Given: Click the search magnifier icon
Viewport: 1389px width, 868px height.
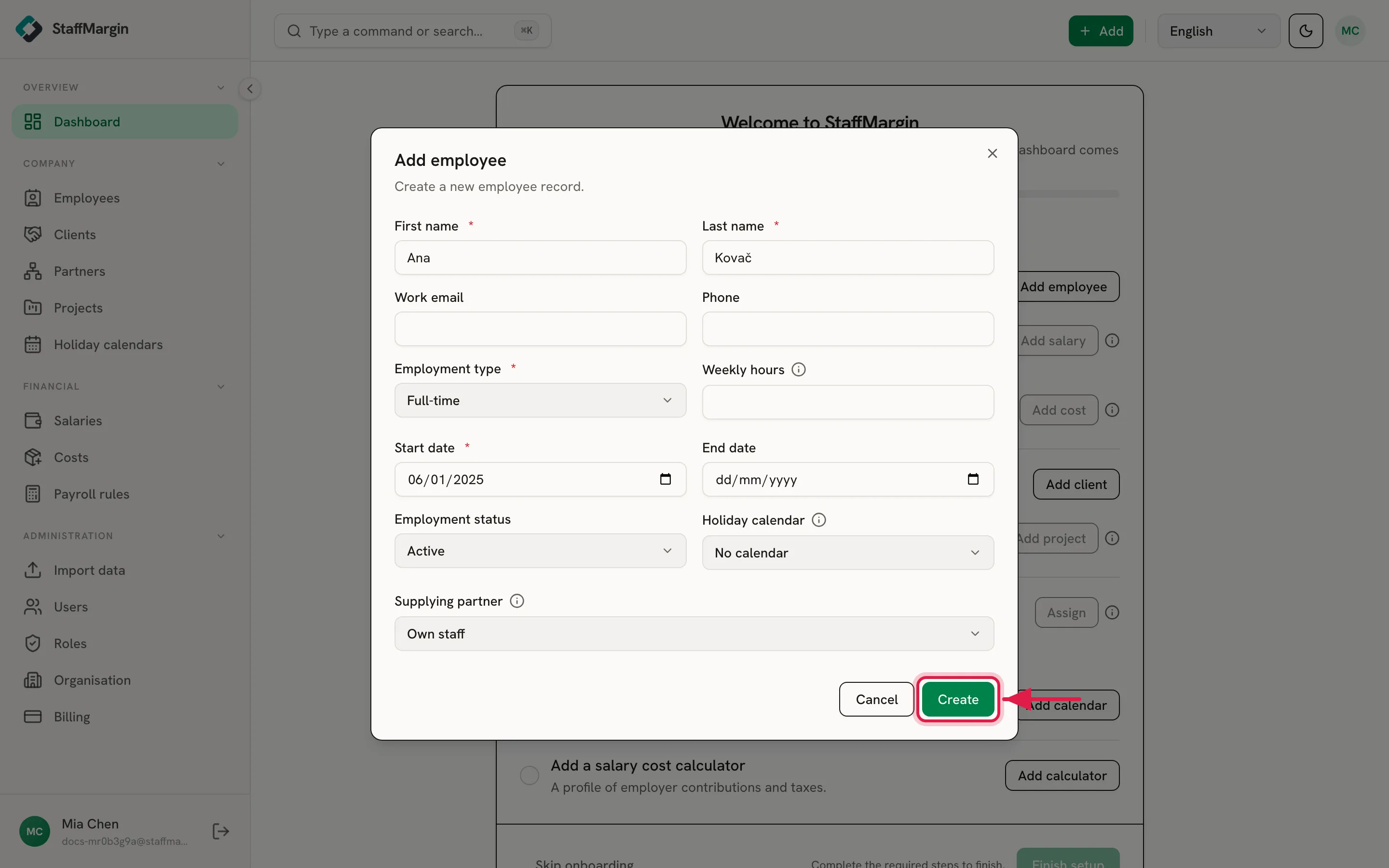Looking at the screenshot, I should tap(294, 31).
